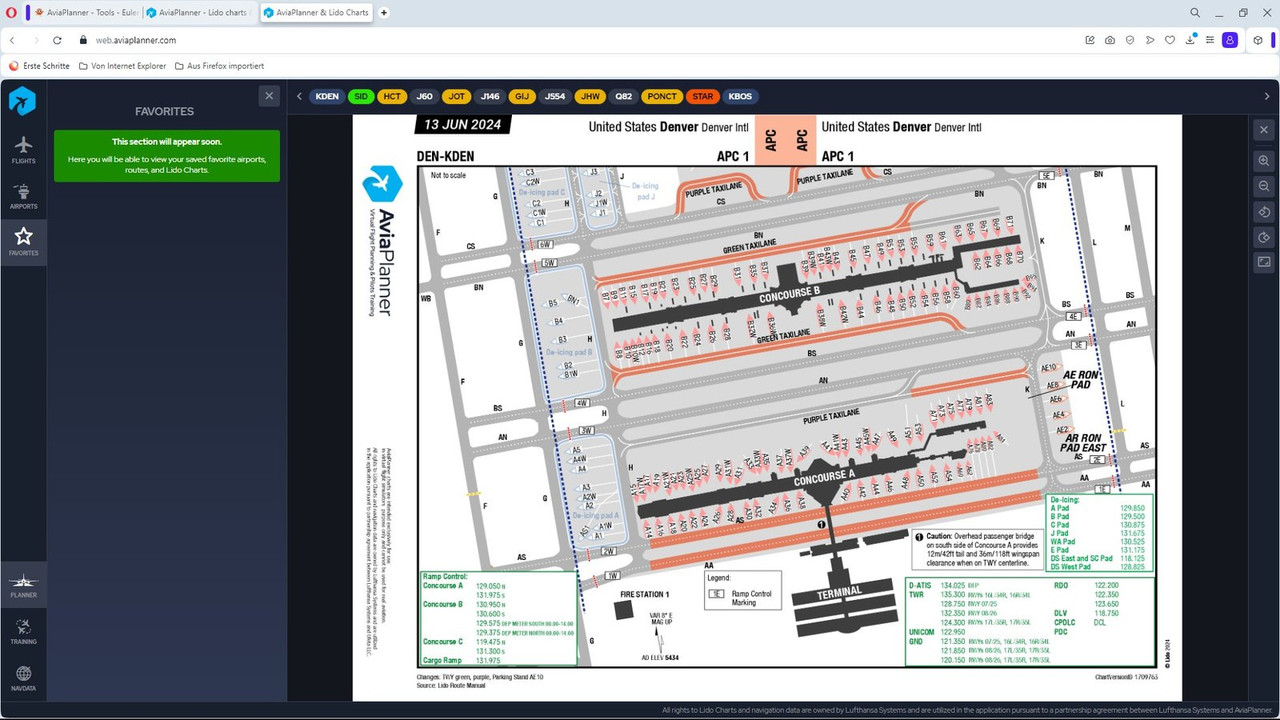Click the Denver APC 1 chart image
The width and height of the screenshot is (1280, 720).
tap(767, 408)
